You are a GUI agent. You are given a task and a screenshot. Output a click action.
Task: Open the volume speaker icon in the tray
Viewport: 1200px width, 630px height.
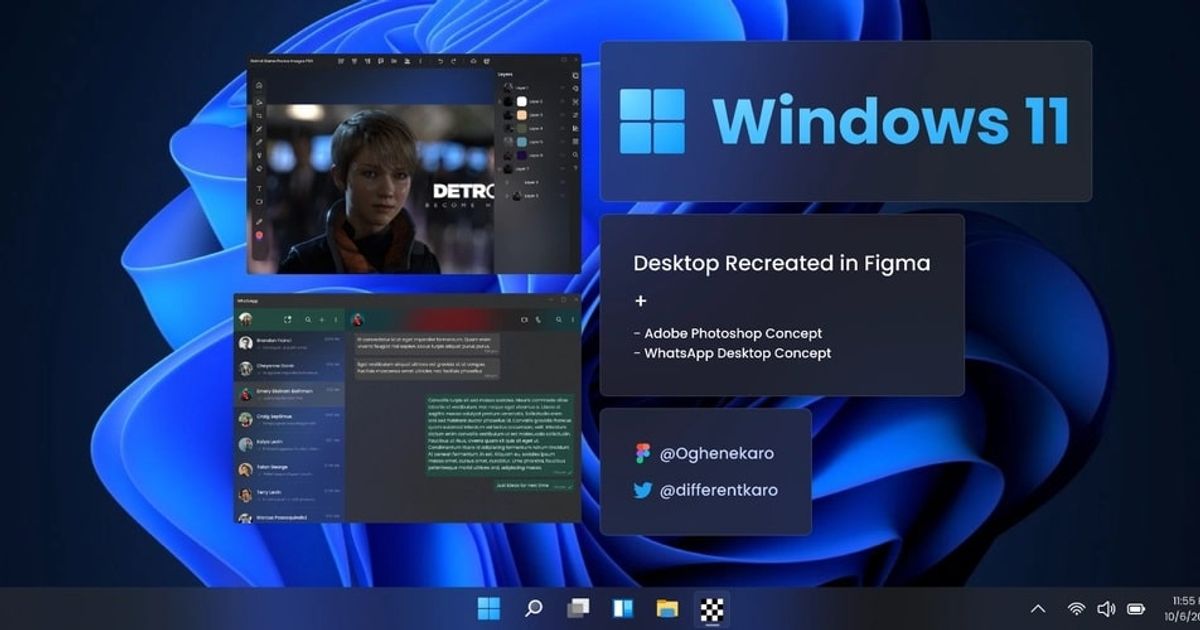point(1106,608)
